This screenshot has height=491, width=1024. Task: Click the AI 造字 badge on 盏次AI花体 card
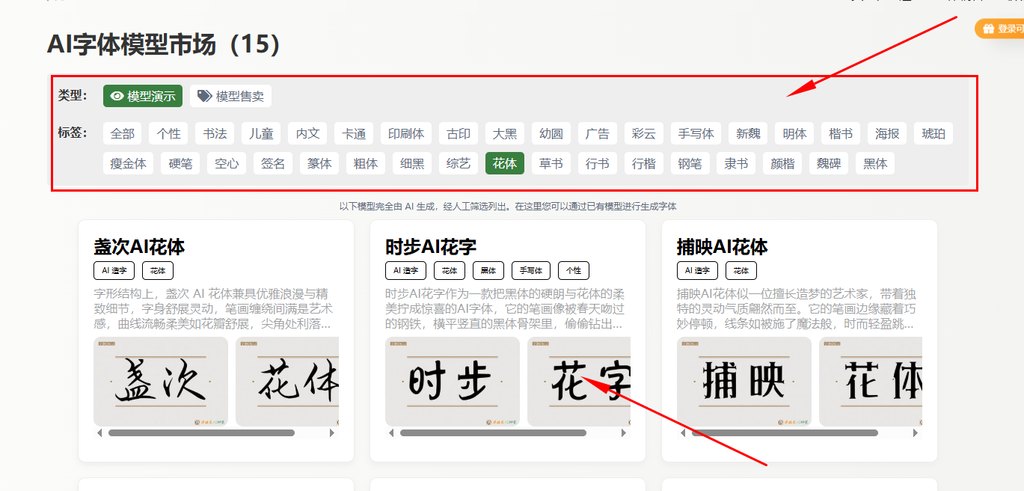[x=114, y=270]
